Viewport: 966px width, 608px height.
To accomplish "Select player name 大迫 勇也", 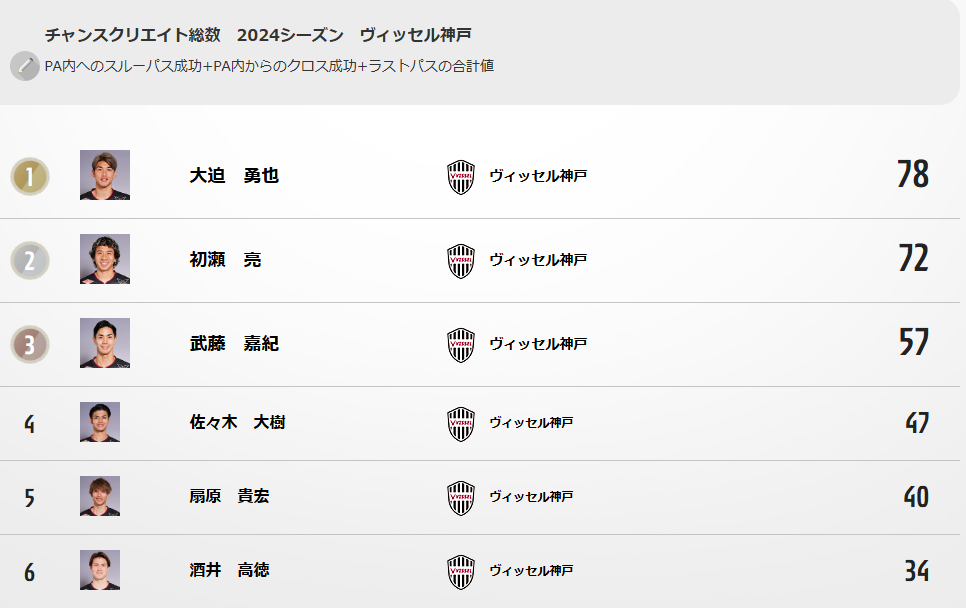I will (234, 176).
